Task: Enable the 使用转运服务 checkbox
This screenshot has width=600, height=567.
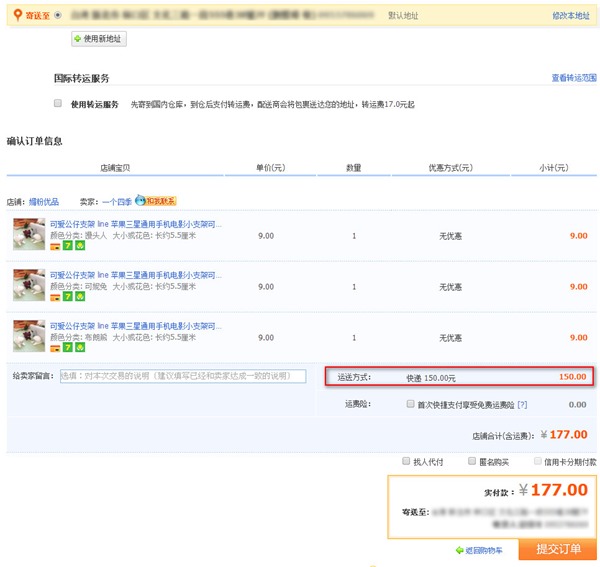Action: point(58,103)
